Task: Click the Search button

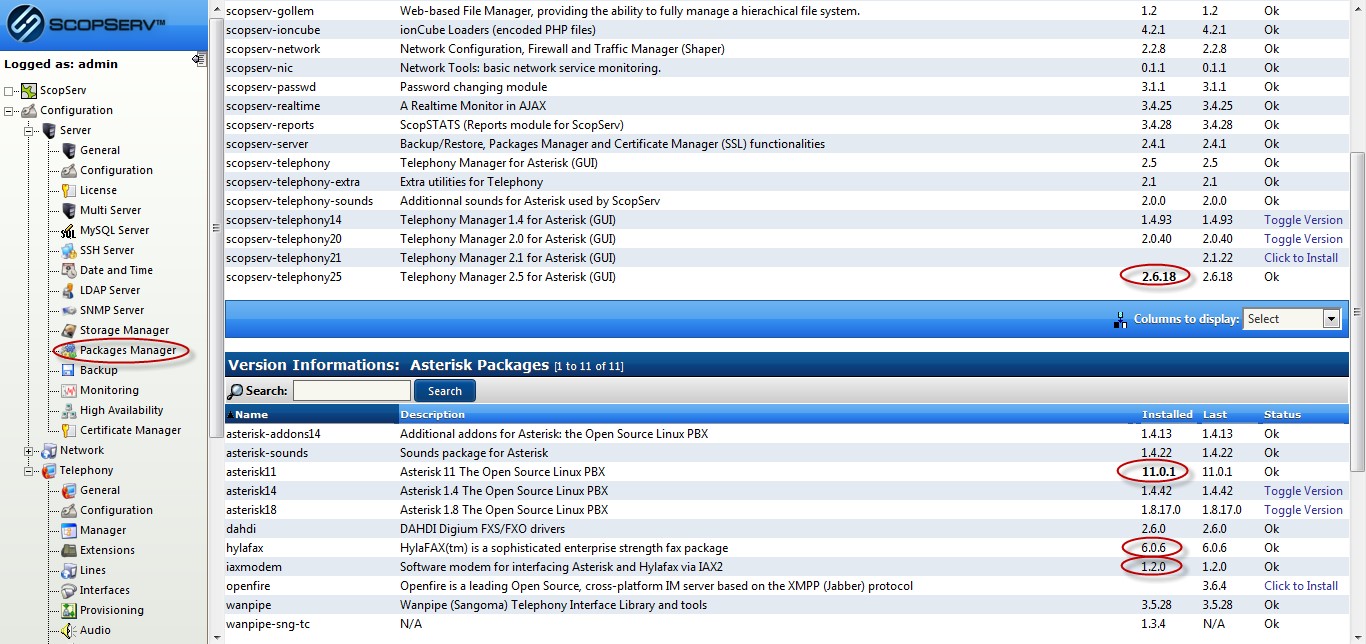Action: point(445,391)
